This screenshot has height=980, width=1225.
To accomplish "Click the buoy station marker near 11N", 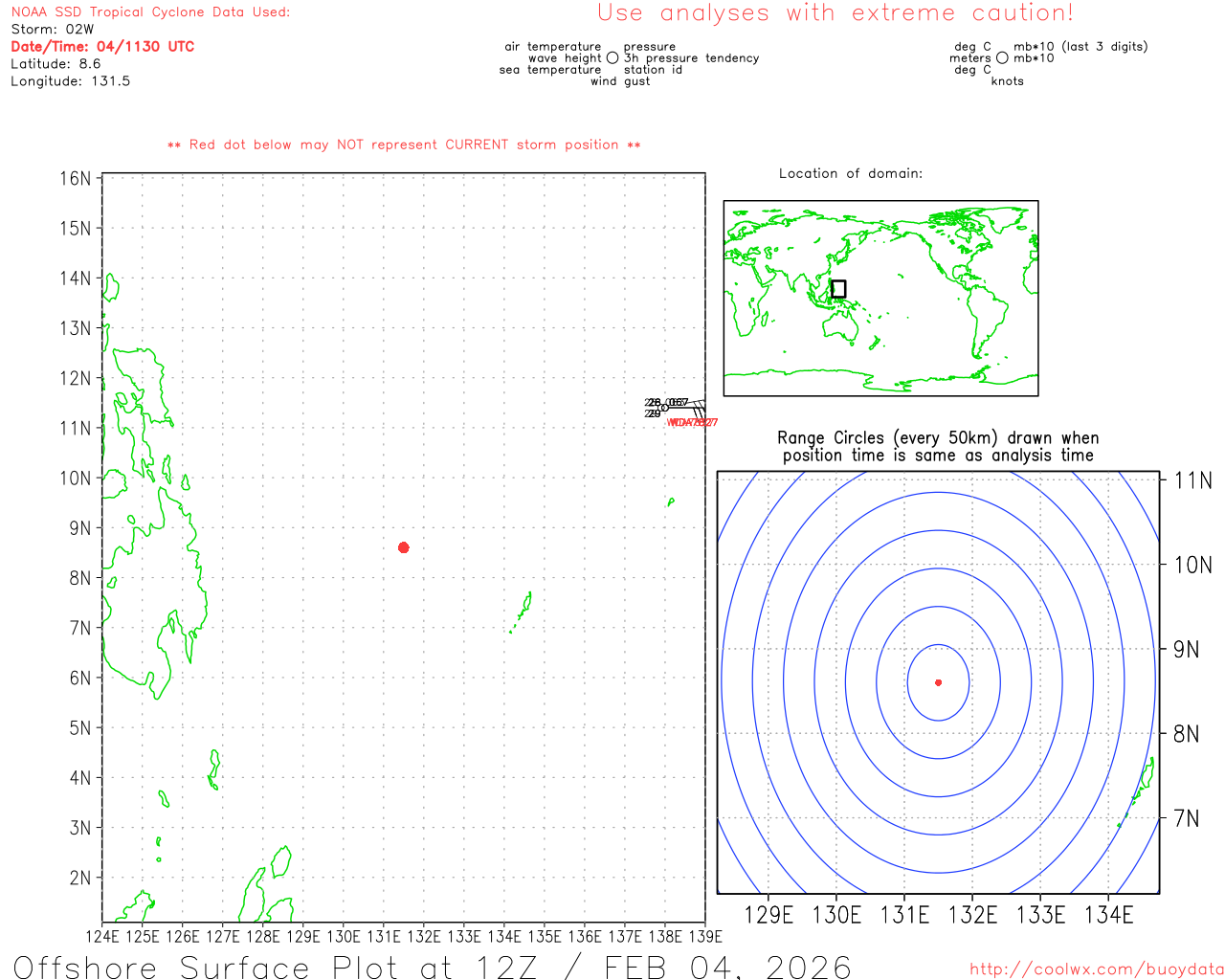I will (x=665, y=408).
